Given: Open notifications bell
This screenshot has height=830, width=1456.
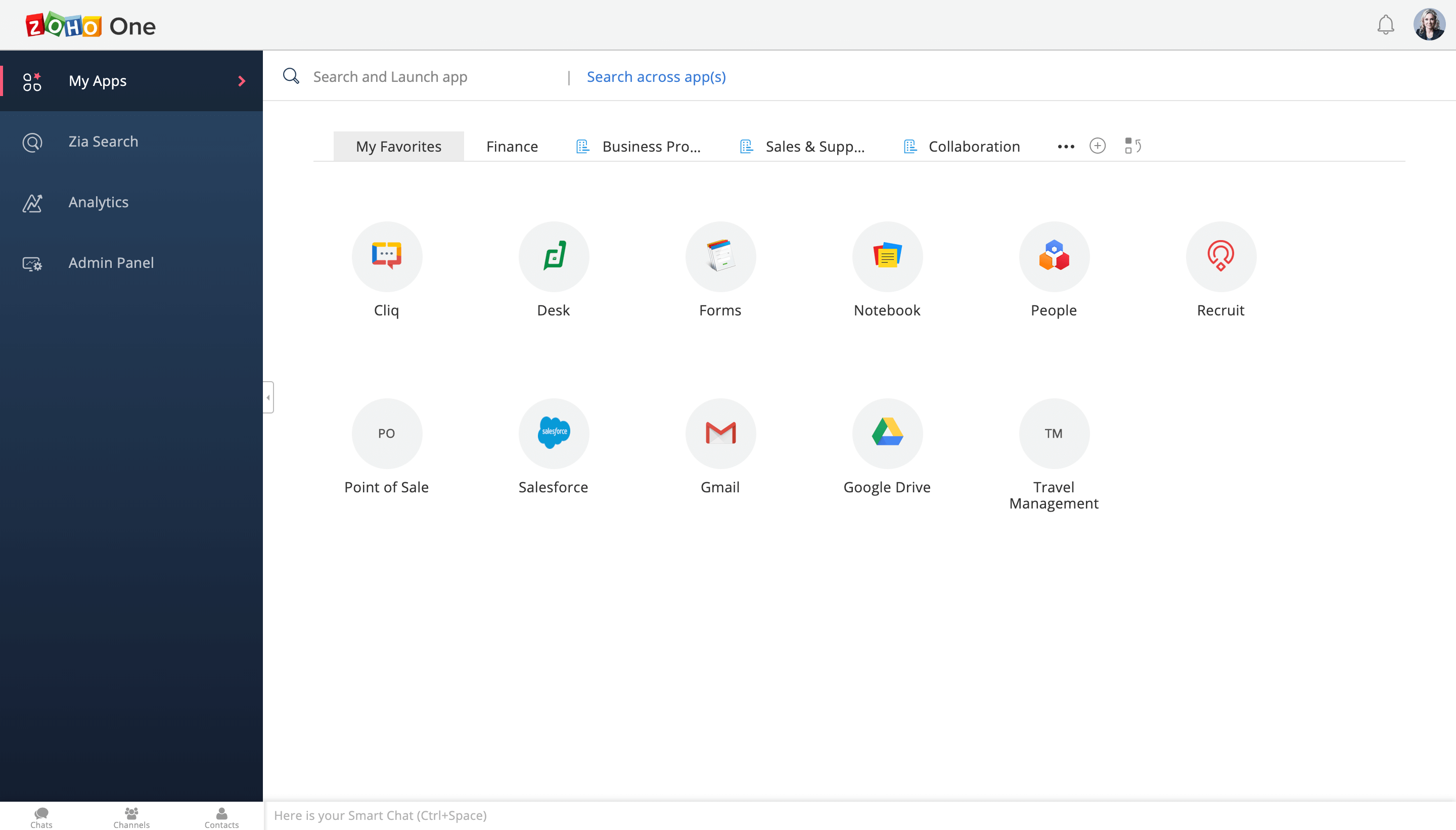Looking at the screenshot, I should (1385, 24).
